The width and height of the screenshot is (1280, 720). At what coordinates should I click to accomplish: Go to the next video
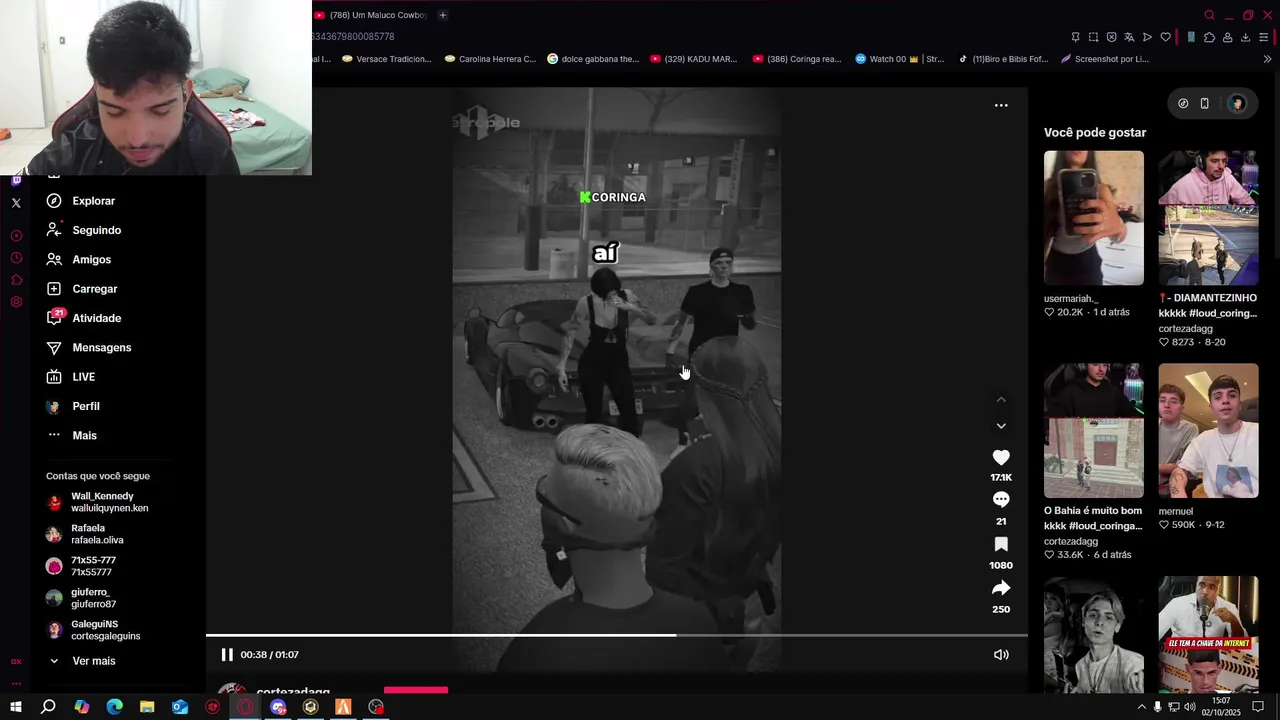tap(1001, 426)
